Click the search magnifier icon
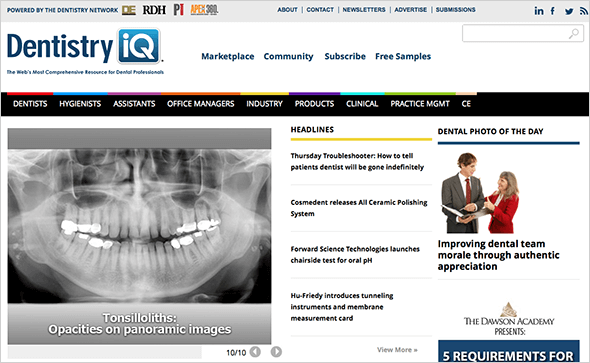This screenshot has height=363, width=590. click(574, 34)
